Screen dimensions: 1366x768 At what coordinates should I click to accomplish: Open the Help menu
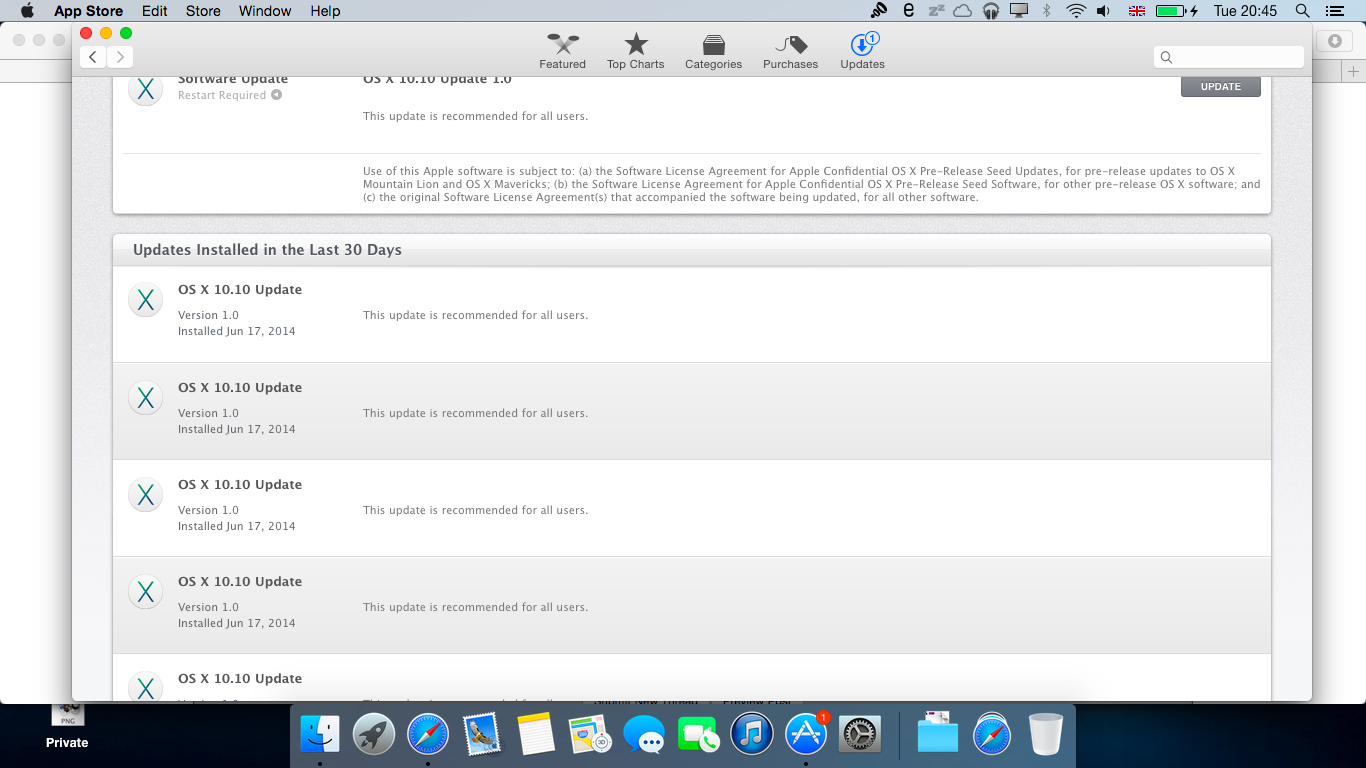point(325,11)
